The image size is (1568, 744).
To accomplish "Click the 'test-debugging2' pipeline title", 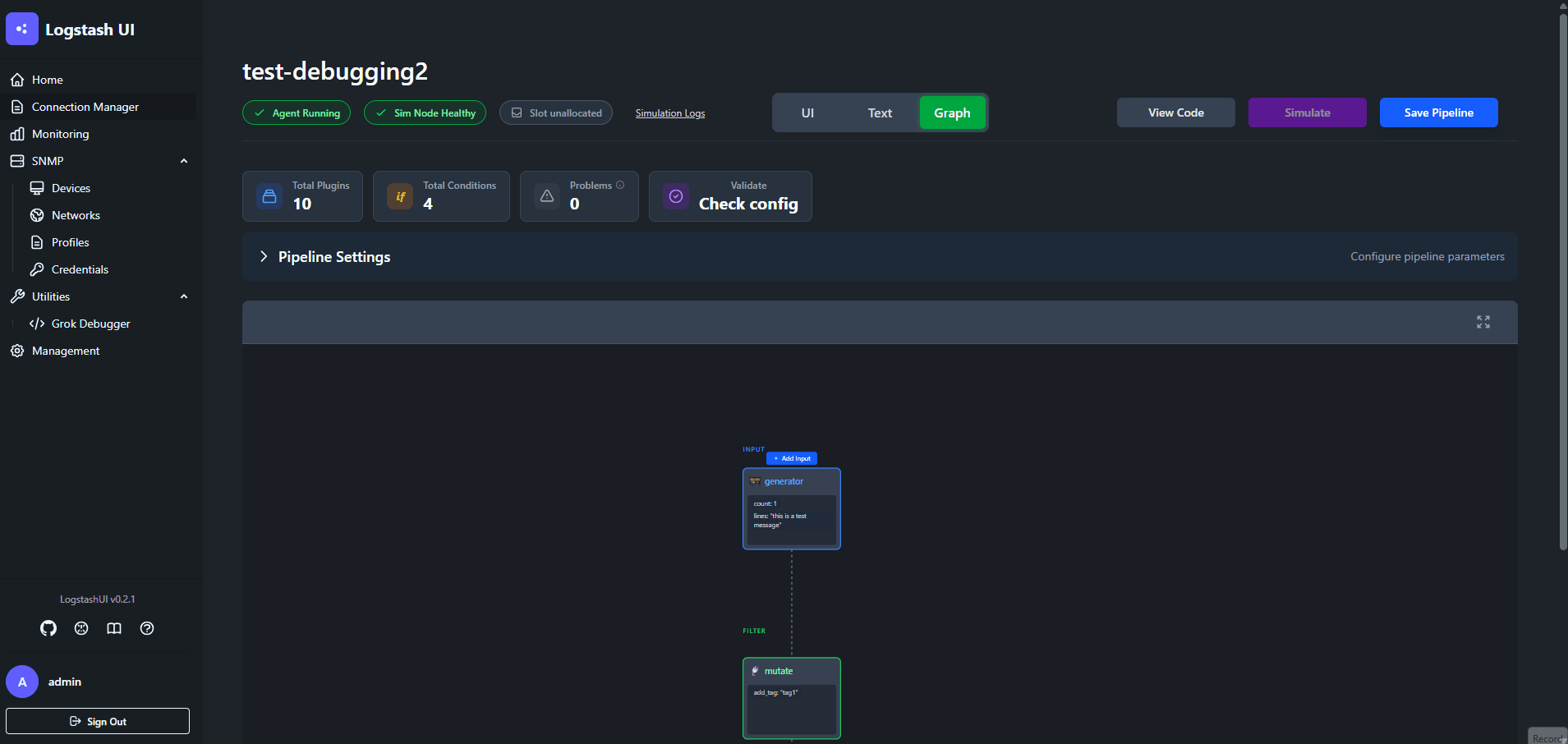I will click(335, 71).
